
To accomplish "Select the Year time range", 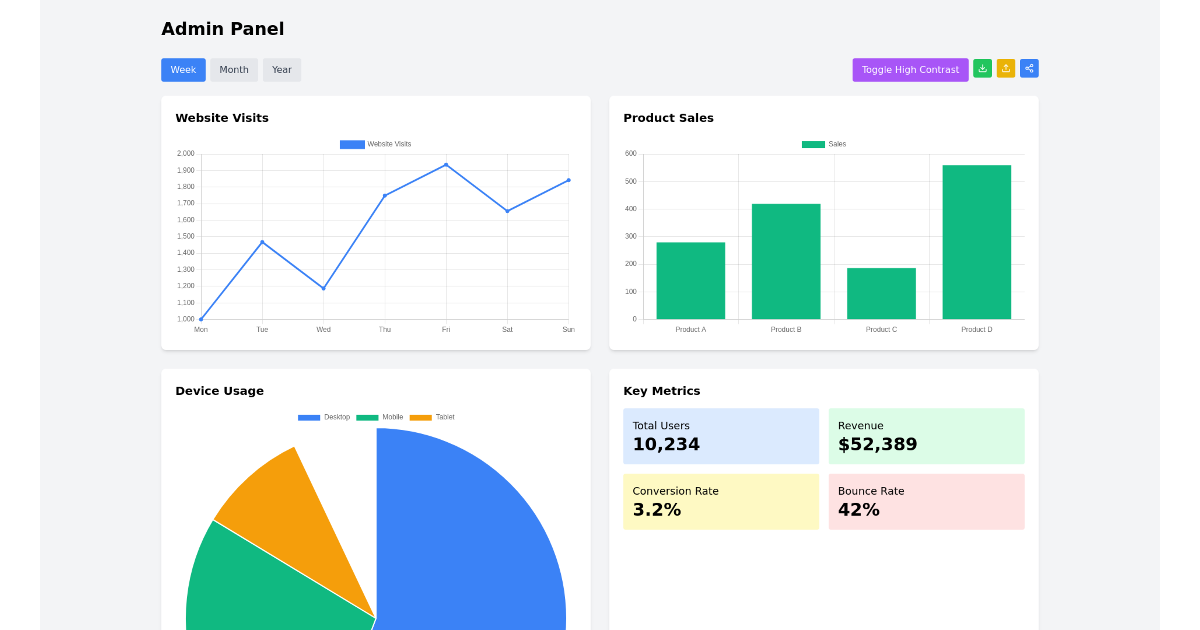I will tap(281, 69).
